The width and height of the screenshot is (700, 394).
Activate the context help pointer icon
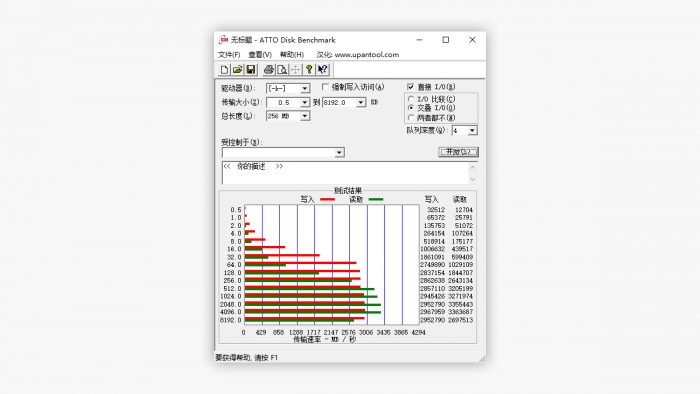tap(323, 70)
